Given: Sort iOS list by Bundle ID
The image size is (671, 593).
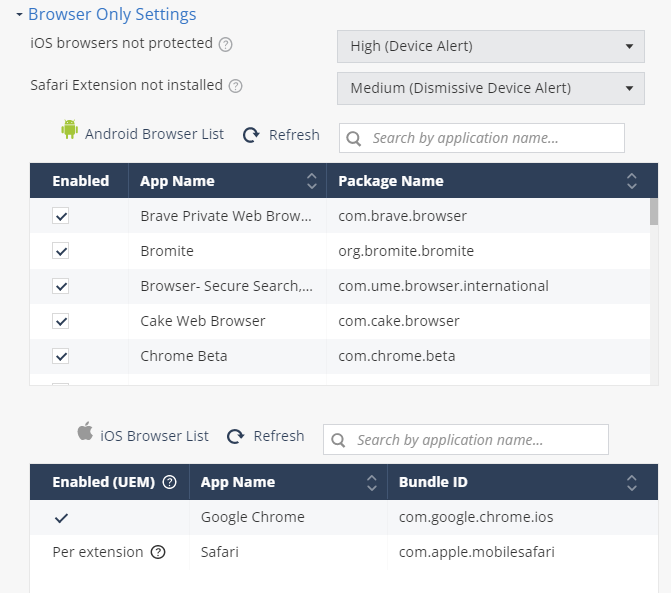Looking at the screenshot, I should click(632, 482).
